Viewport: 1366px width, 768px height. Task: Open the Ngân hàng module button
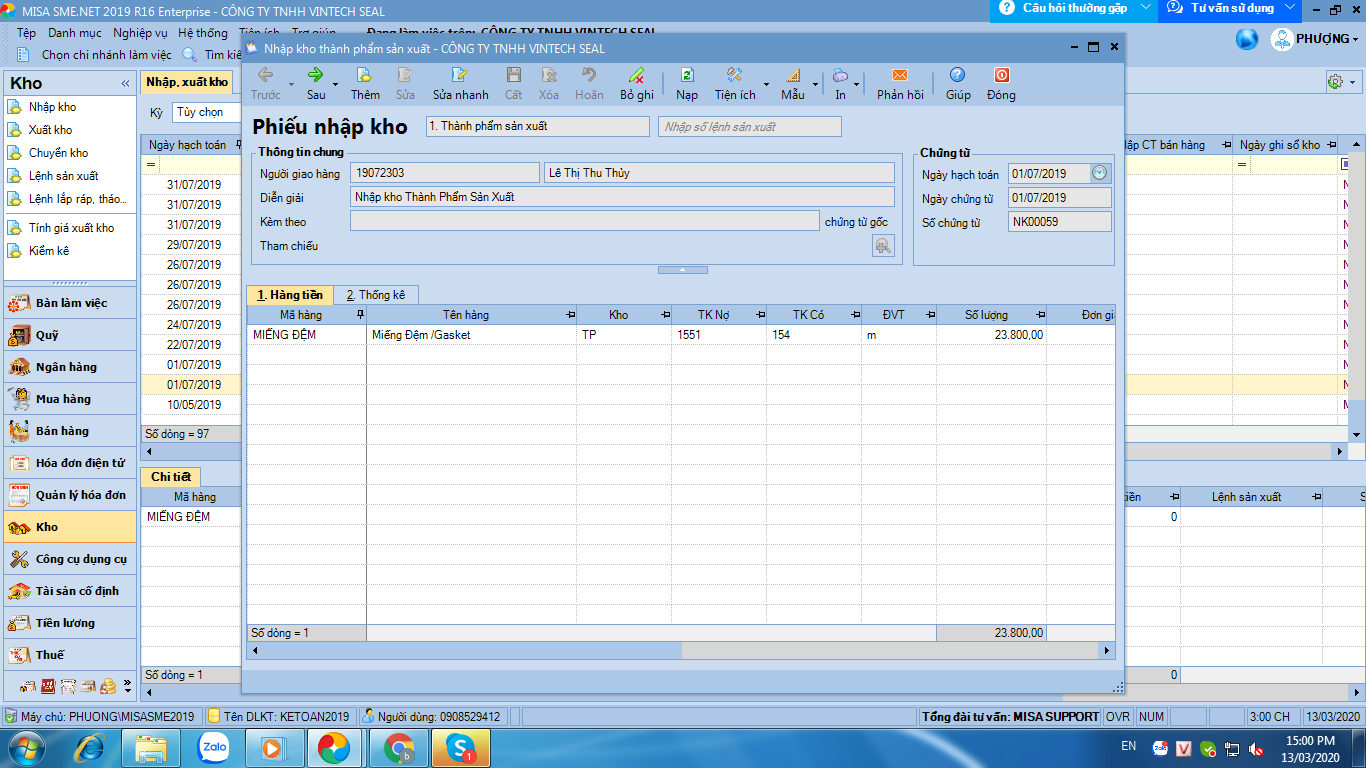(66, 367)
